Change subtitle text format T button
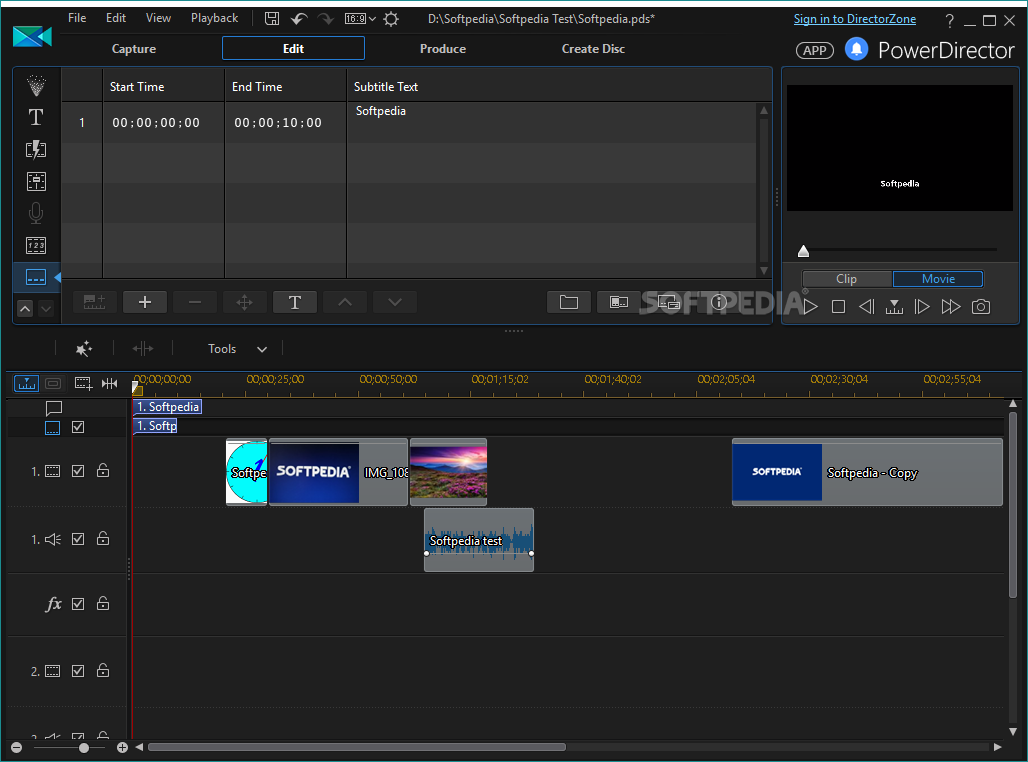This screenshot has width=1028, height=762. [x=294, y=302]
